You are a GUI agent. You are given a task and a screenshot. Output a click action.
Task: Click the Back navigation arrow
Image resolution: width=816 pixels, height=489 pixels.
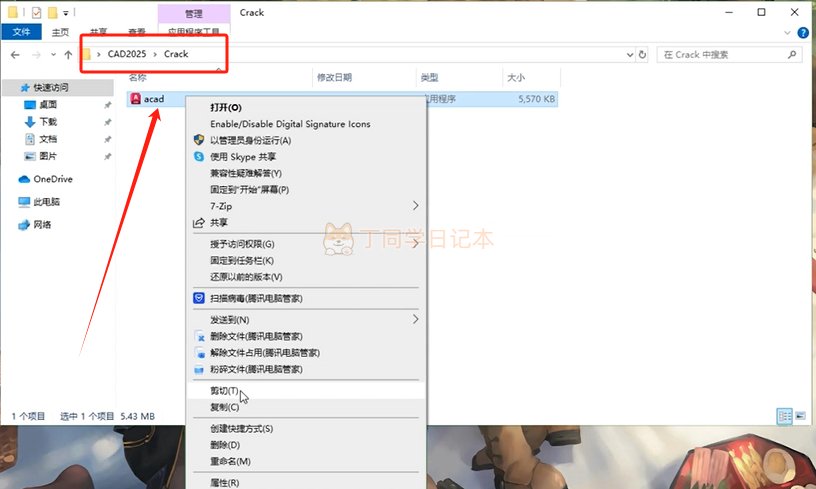pos(15,55)
